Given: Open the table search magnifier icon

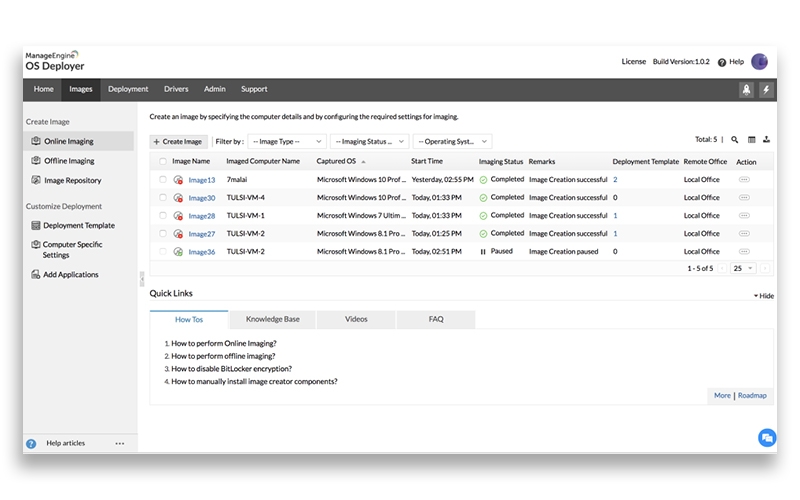Looking at the screenshot, I should click(735, 140).
